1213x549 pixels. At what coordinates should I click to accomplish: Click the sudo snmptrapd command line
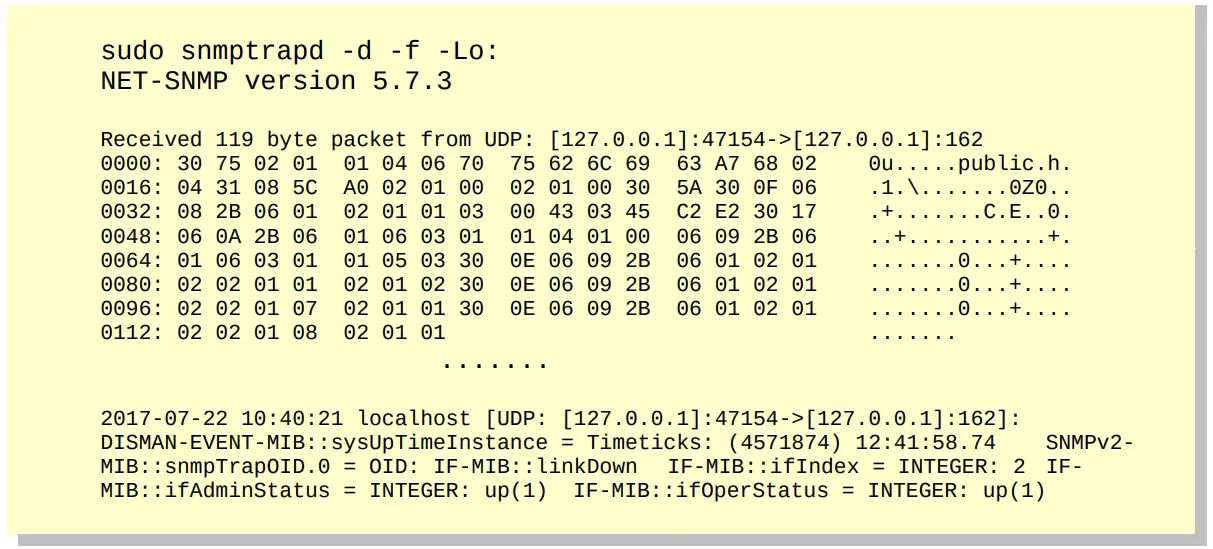[299, 51]
